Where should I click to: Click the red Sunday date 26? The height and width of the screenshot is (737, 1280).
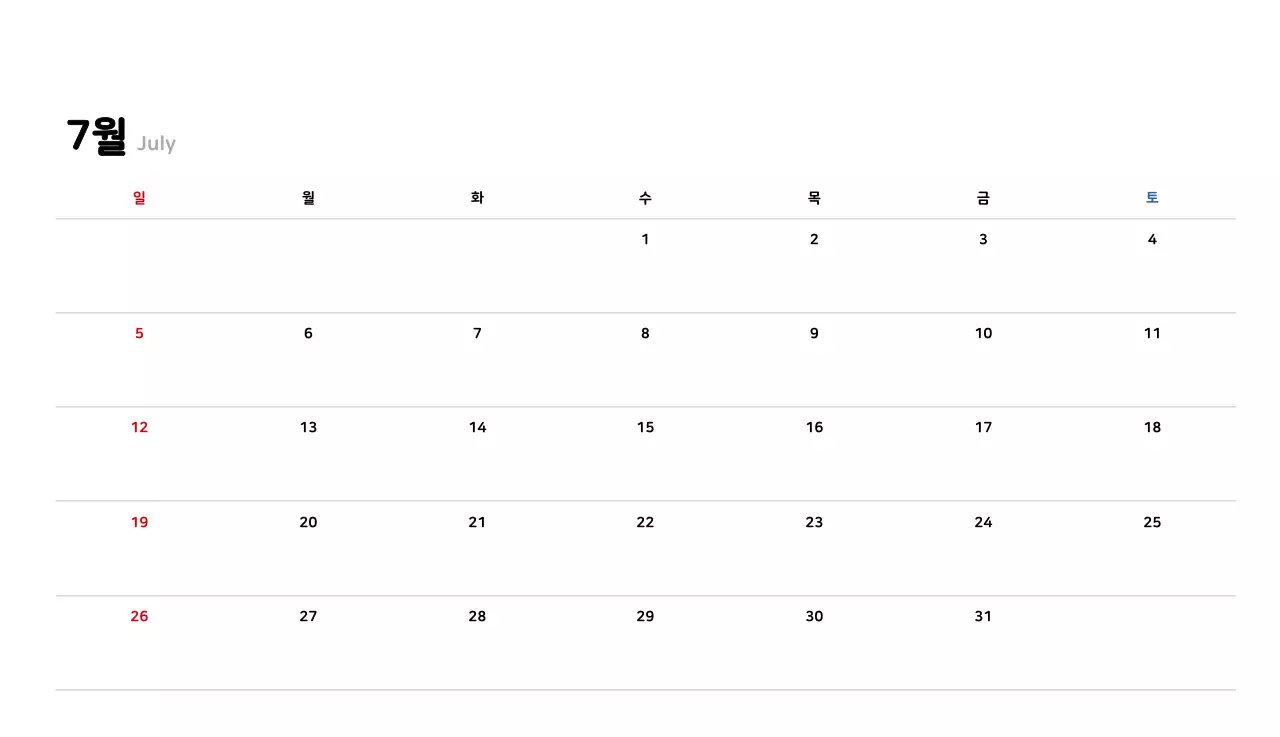point(139,616)
